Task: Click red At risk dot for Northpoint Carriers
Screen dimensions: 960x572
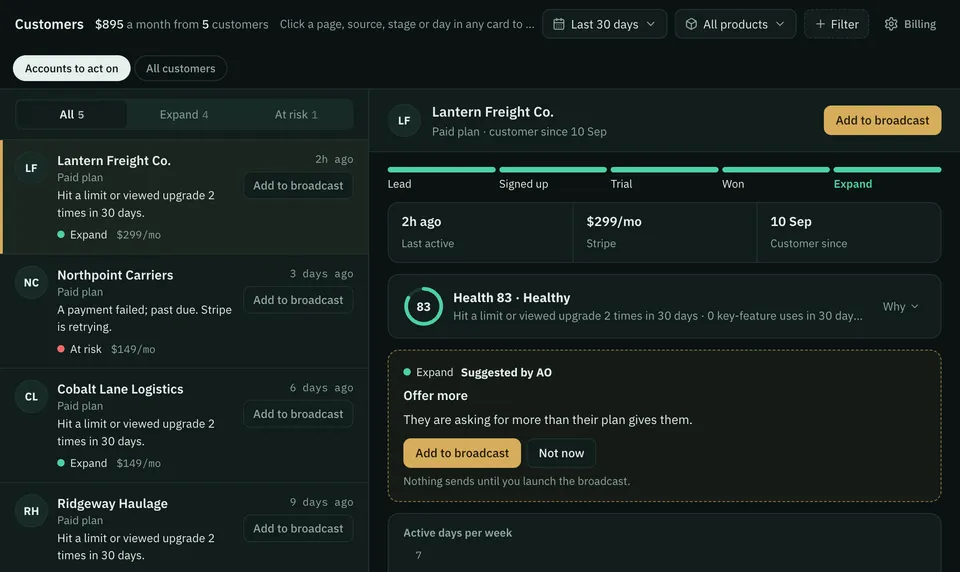Action: 61,348
